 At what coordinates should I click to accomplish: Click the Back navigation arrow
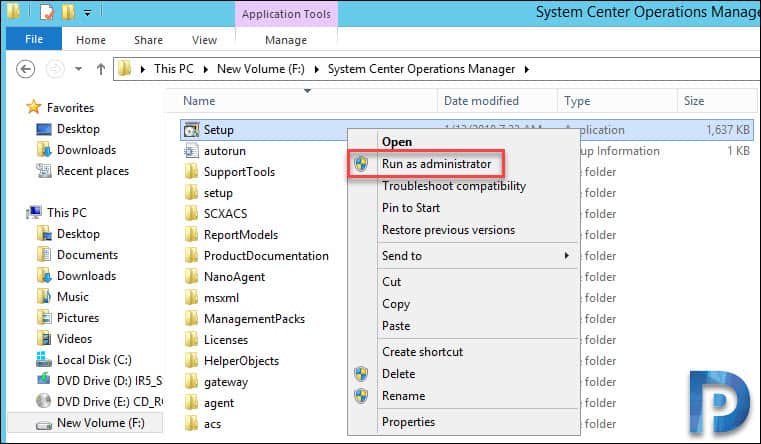(25, 69)
